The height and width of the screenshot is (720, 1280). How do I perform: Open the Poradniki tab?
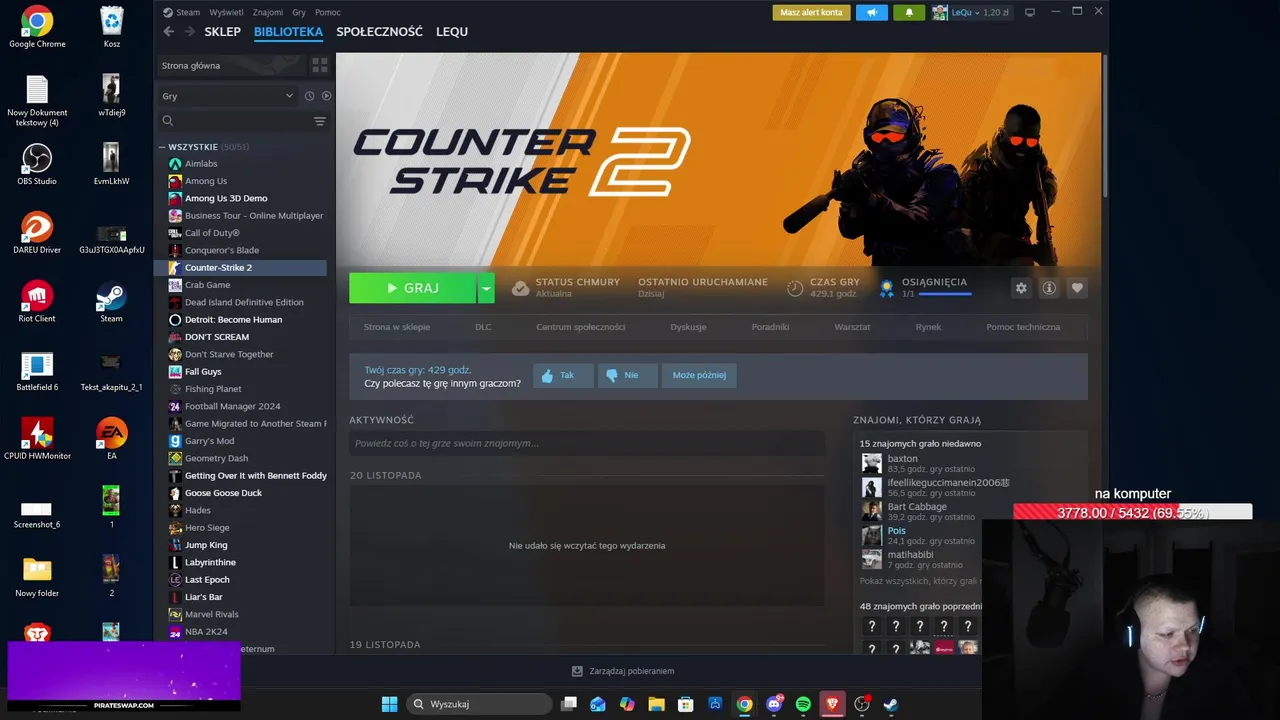tap(771, 327)
